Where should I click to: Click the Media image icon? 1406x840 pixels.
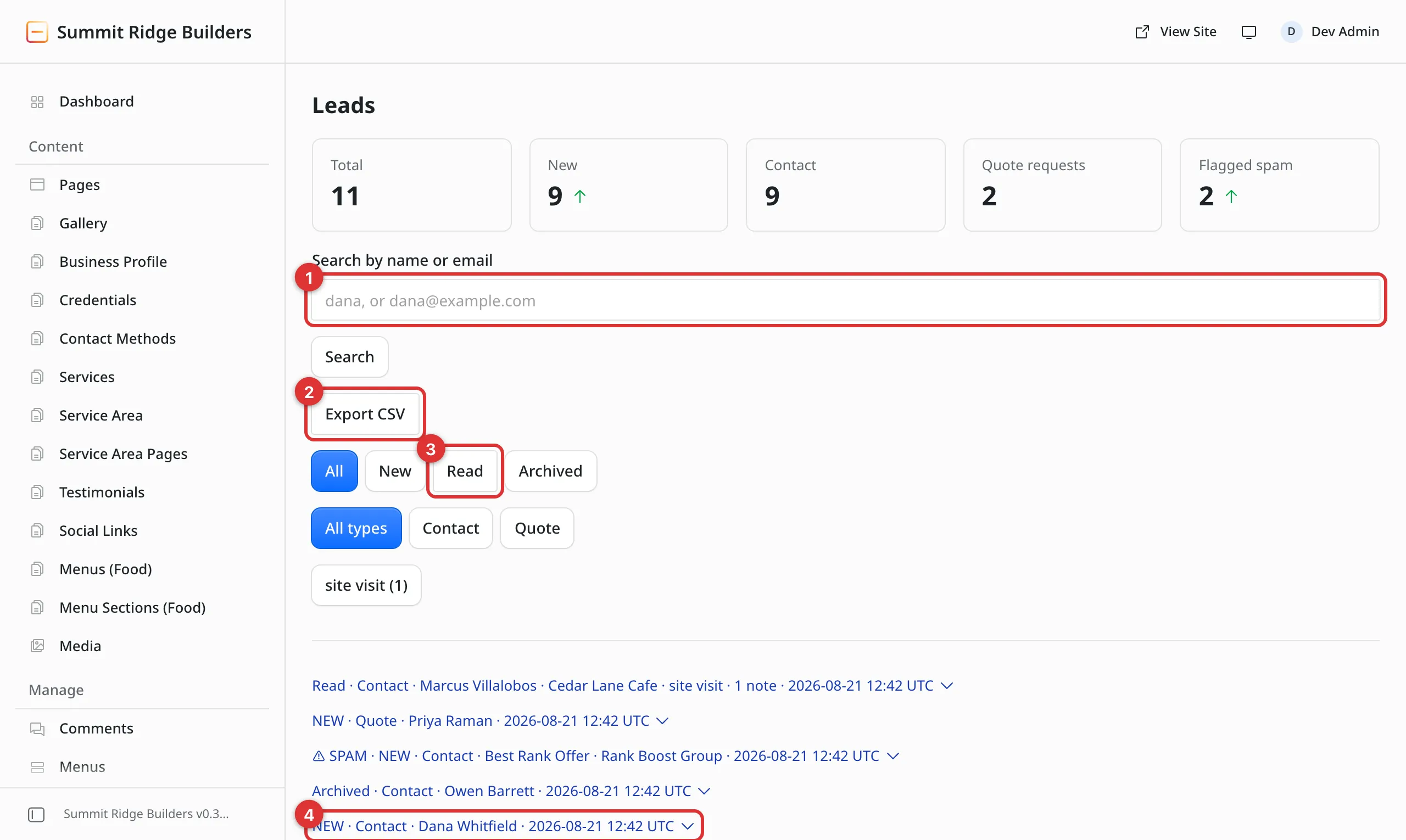(37, 646)
